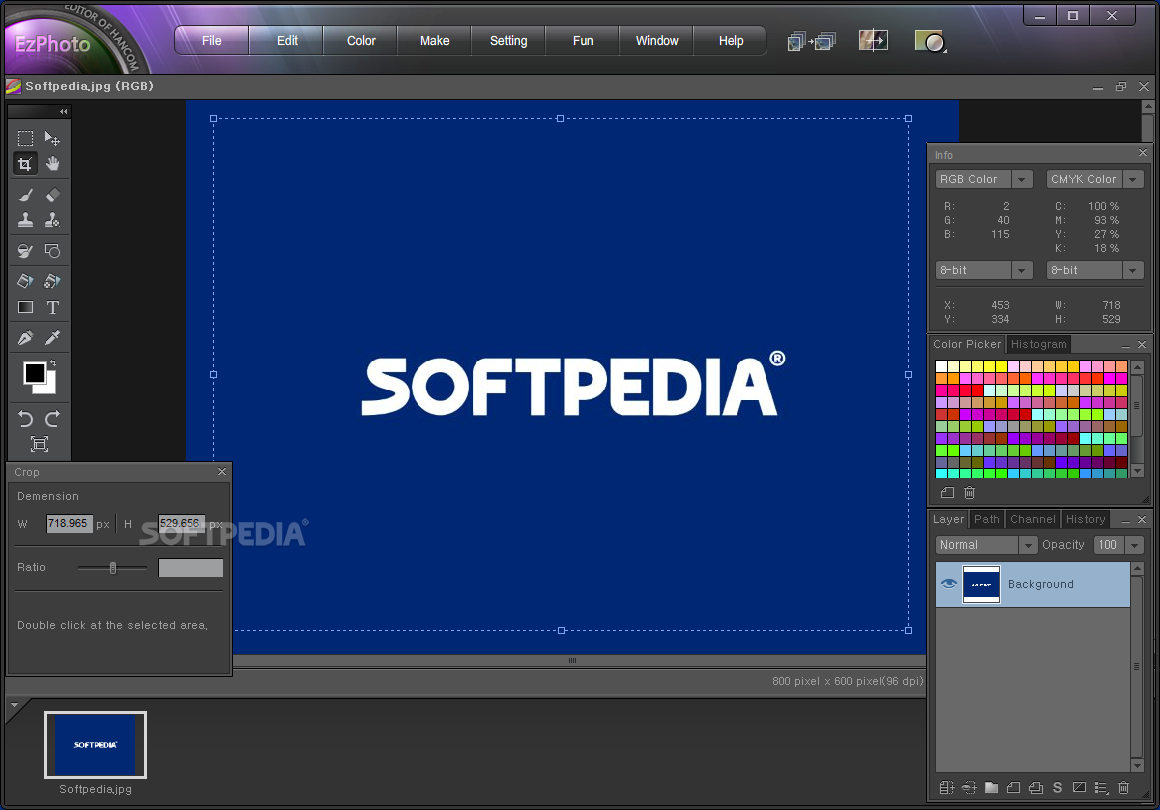Duplicate layer using the stacked pages icon
Viewport: 1160px width, 810px height.
pos(1036,788)
